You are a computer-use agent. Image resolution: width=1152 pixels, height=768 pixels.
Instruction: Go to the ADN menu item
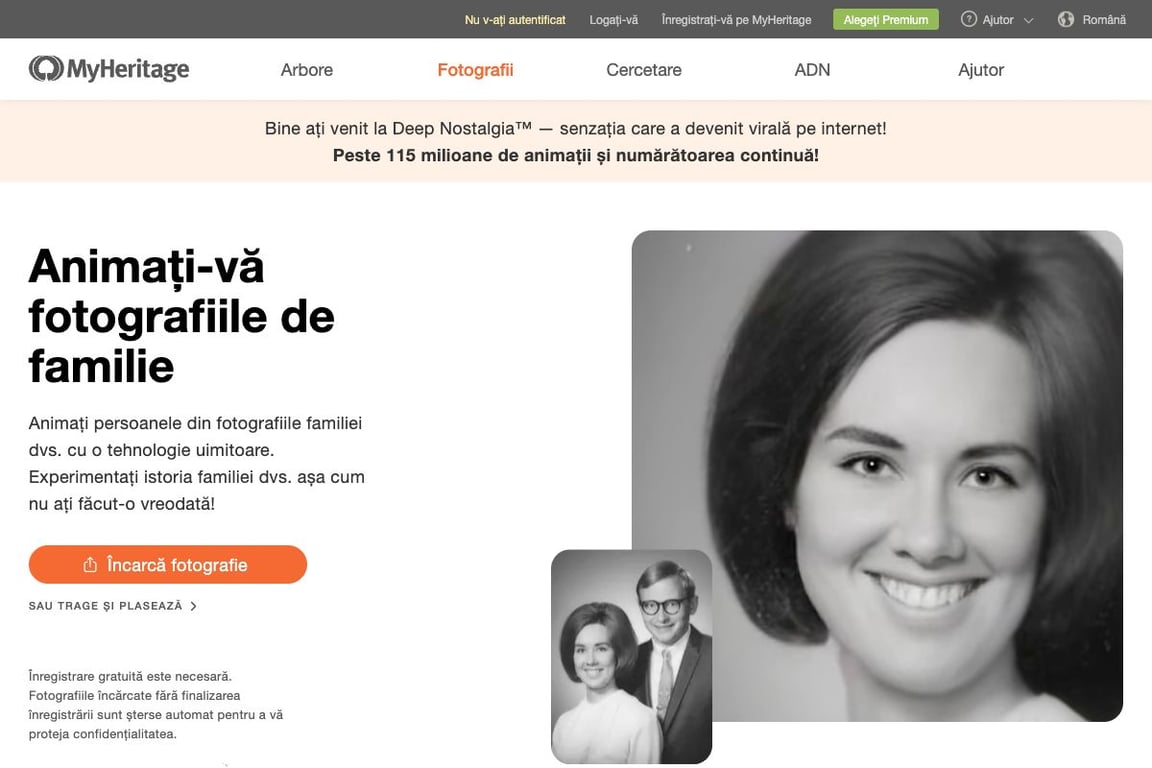coord(812,70)
